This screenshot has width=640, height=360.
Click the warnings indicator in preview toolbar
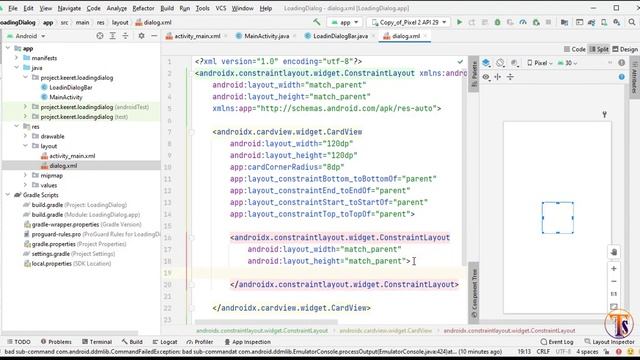622,63
